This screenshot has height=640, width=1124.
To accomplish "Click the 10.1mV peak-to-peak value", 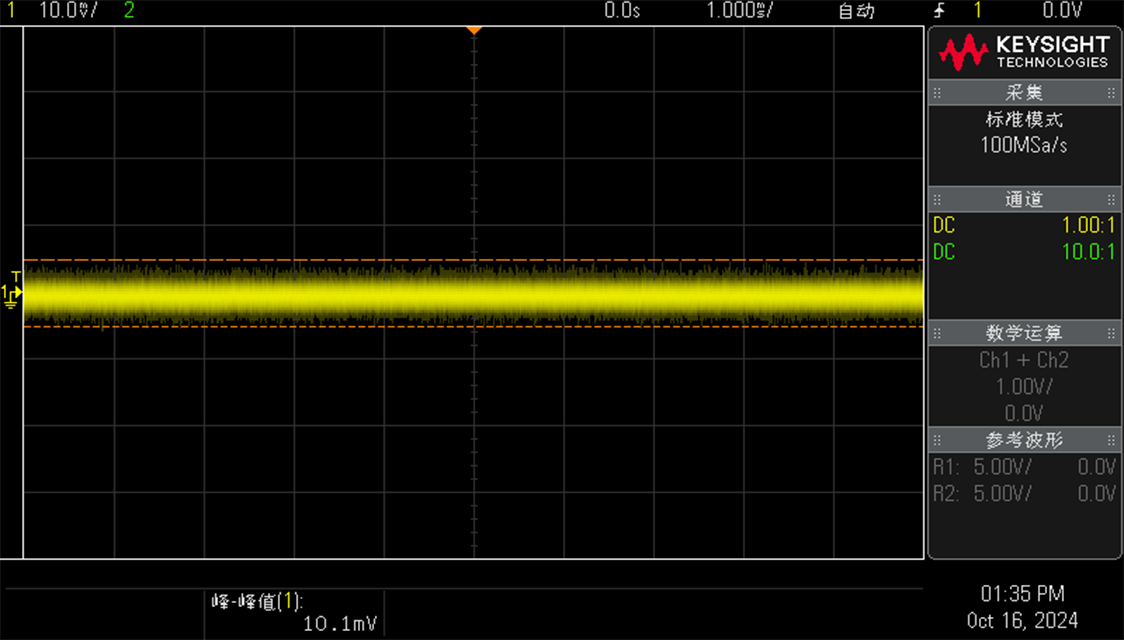I will tap(340, 624).
